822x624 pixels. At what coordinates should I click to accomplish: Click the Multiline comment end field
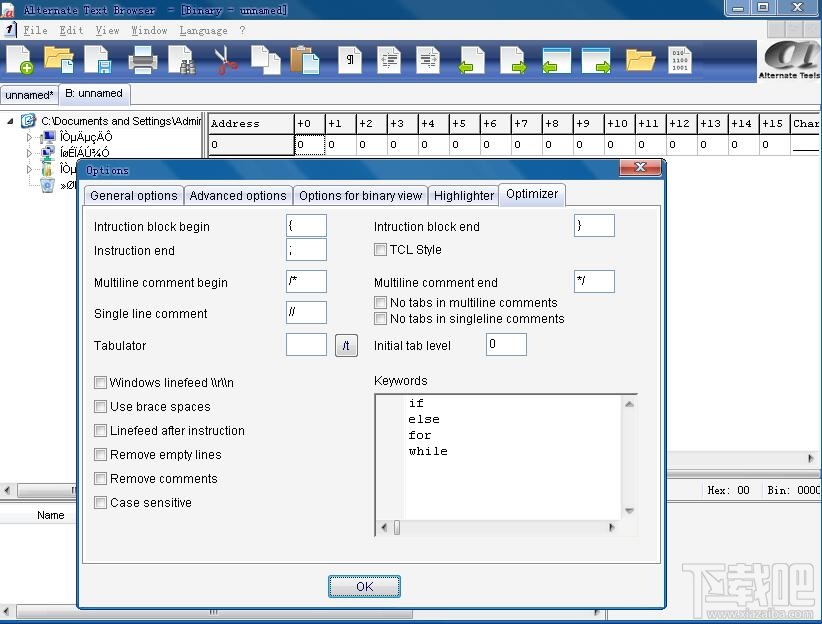coord(594,282)
